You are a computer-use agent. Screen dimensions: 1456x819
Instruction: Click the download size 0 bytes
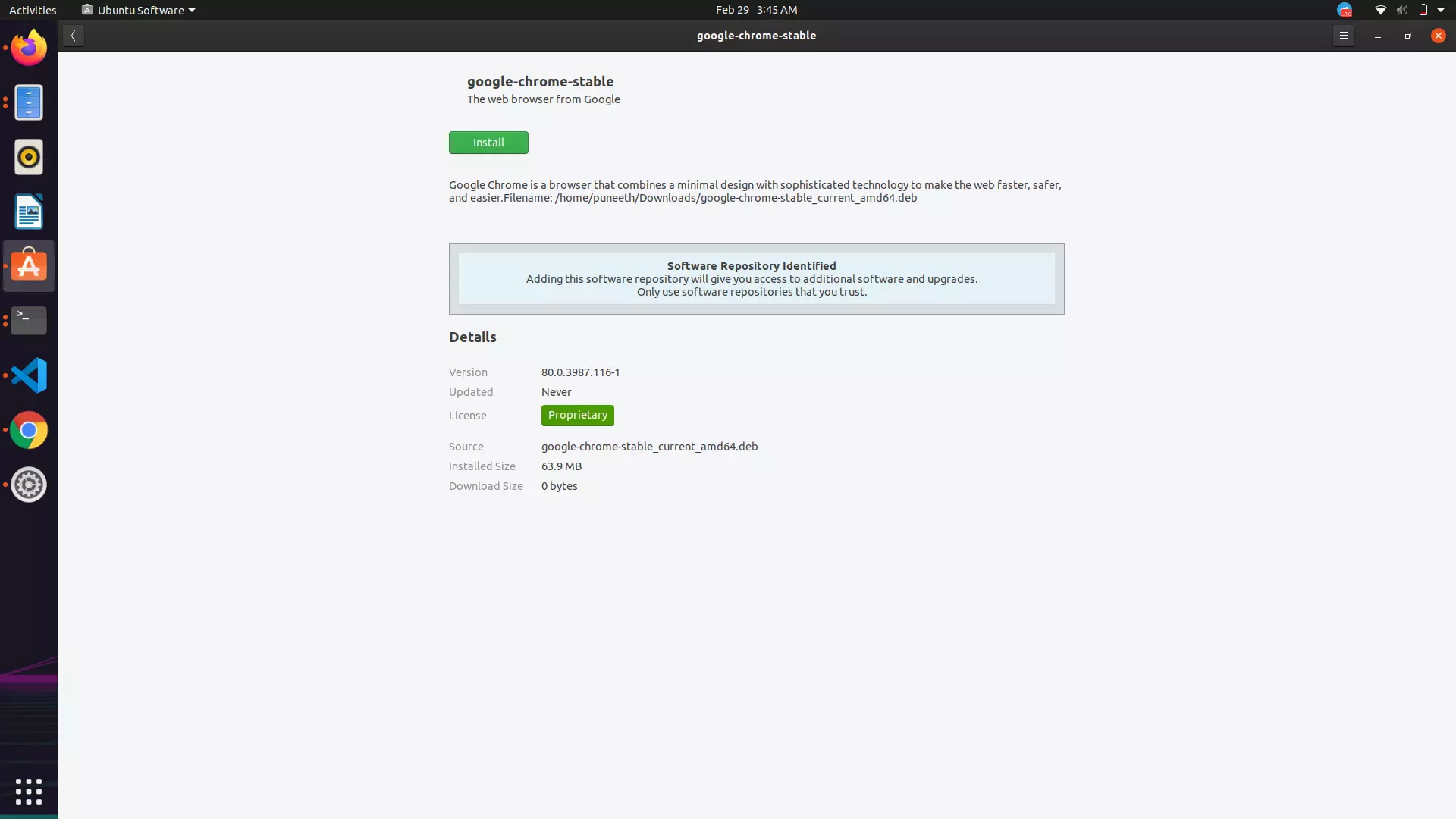(x=559, y=486)
